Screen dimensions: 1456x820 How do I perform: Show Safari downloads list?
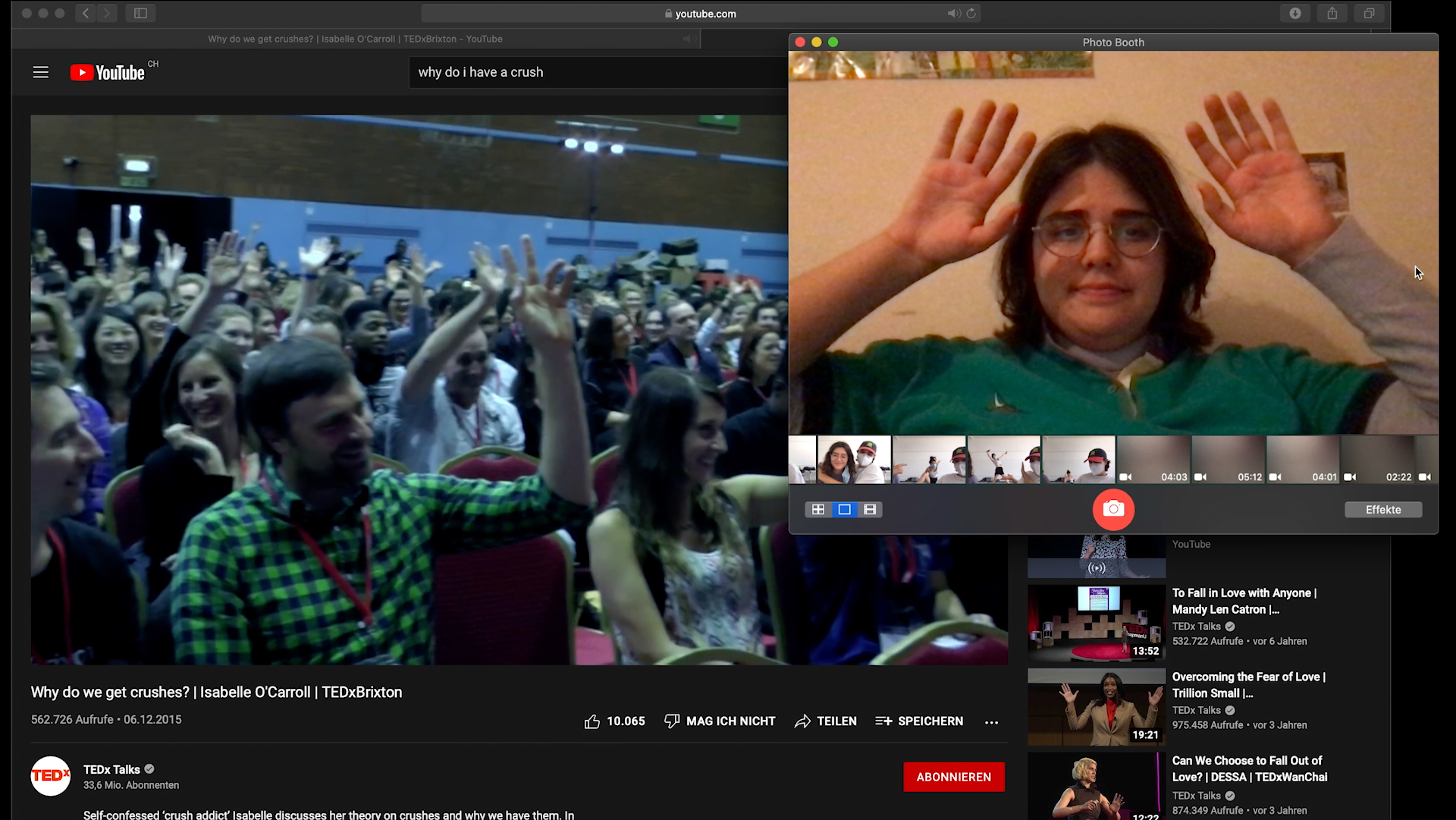coord(1295,13)
